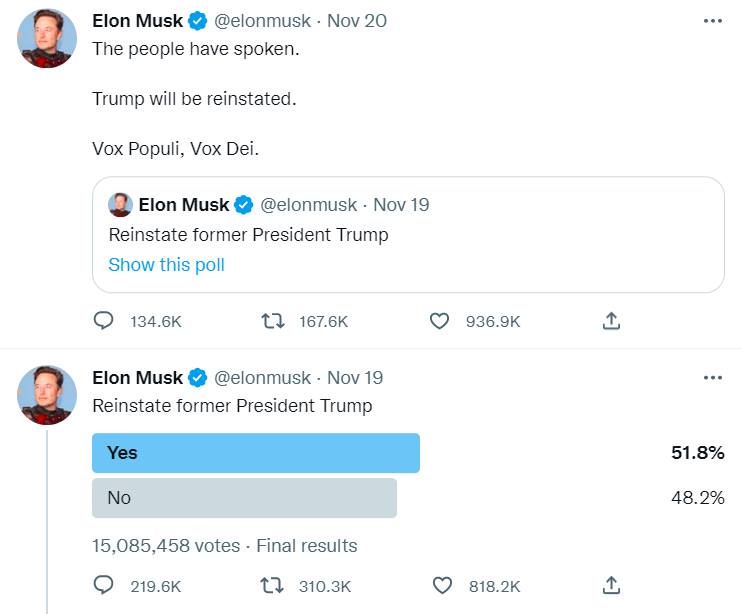Open Elon Musk avatar on top tweet
This screenshot has height=614, width=742.
pos(47,38)
